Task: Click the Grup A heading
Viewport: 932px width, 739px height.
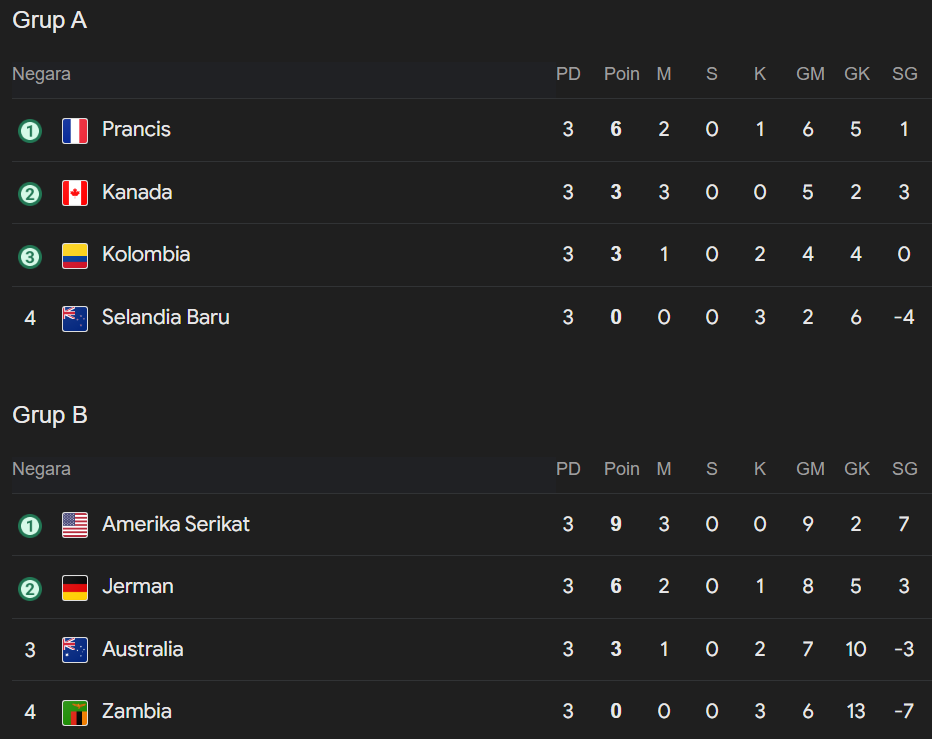Action: tap(50, 20)
